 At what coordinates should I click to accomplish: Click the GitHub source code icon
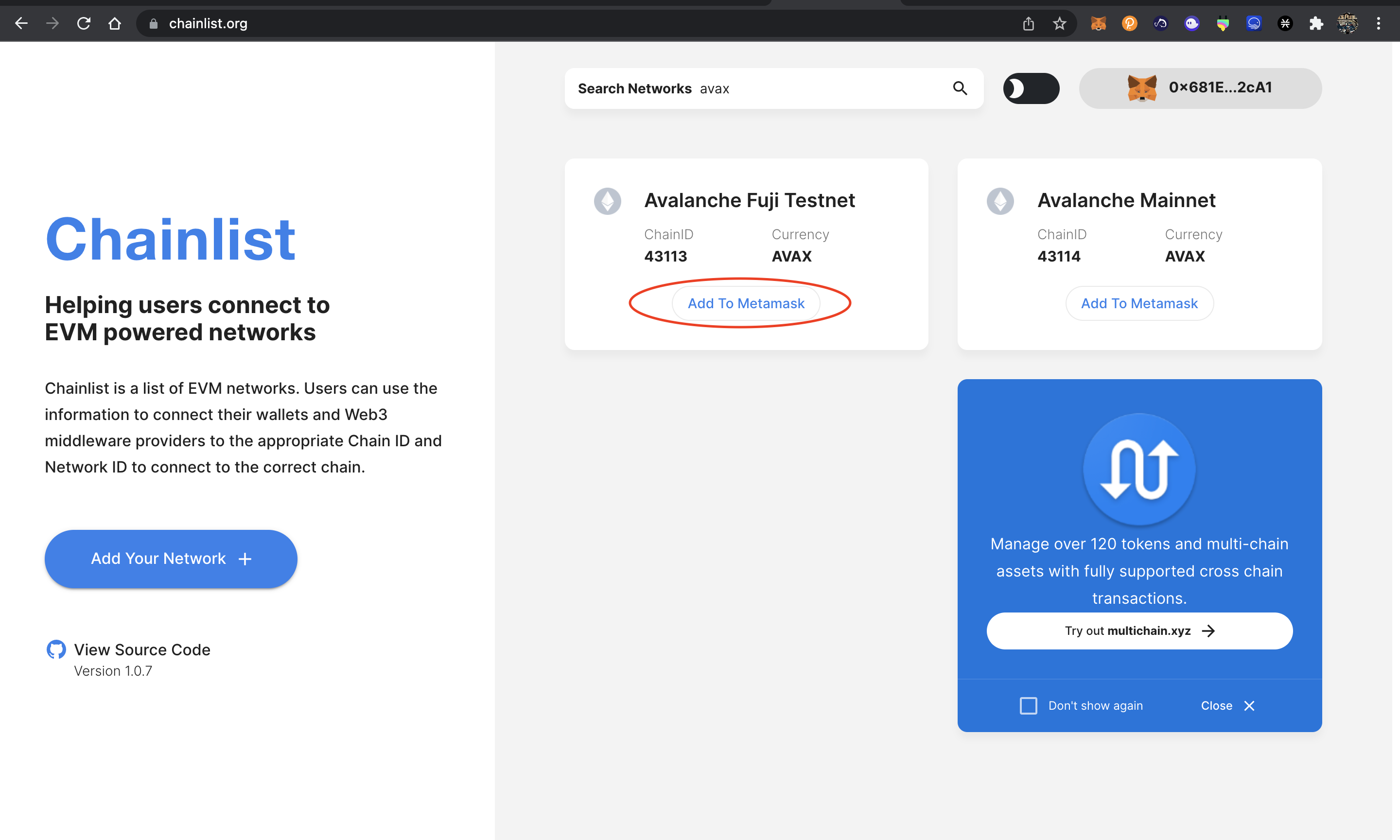pos(56,650)
